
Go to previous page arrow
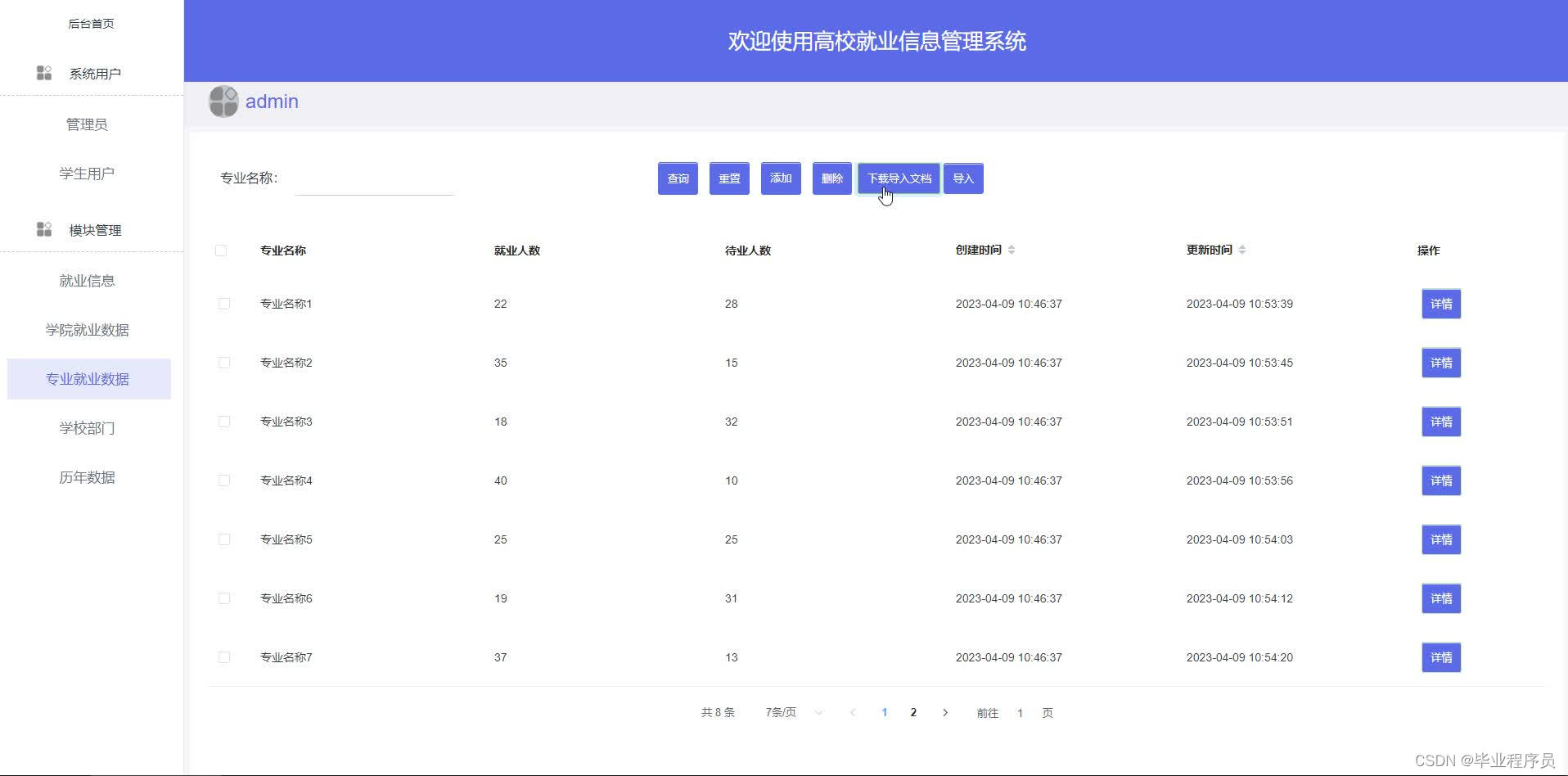(853, 713)
